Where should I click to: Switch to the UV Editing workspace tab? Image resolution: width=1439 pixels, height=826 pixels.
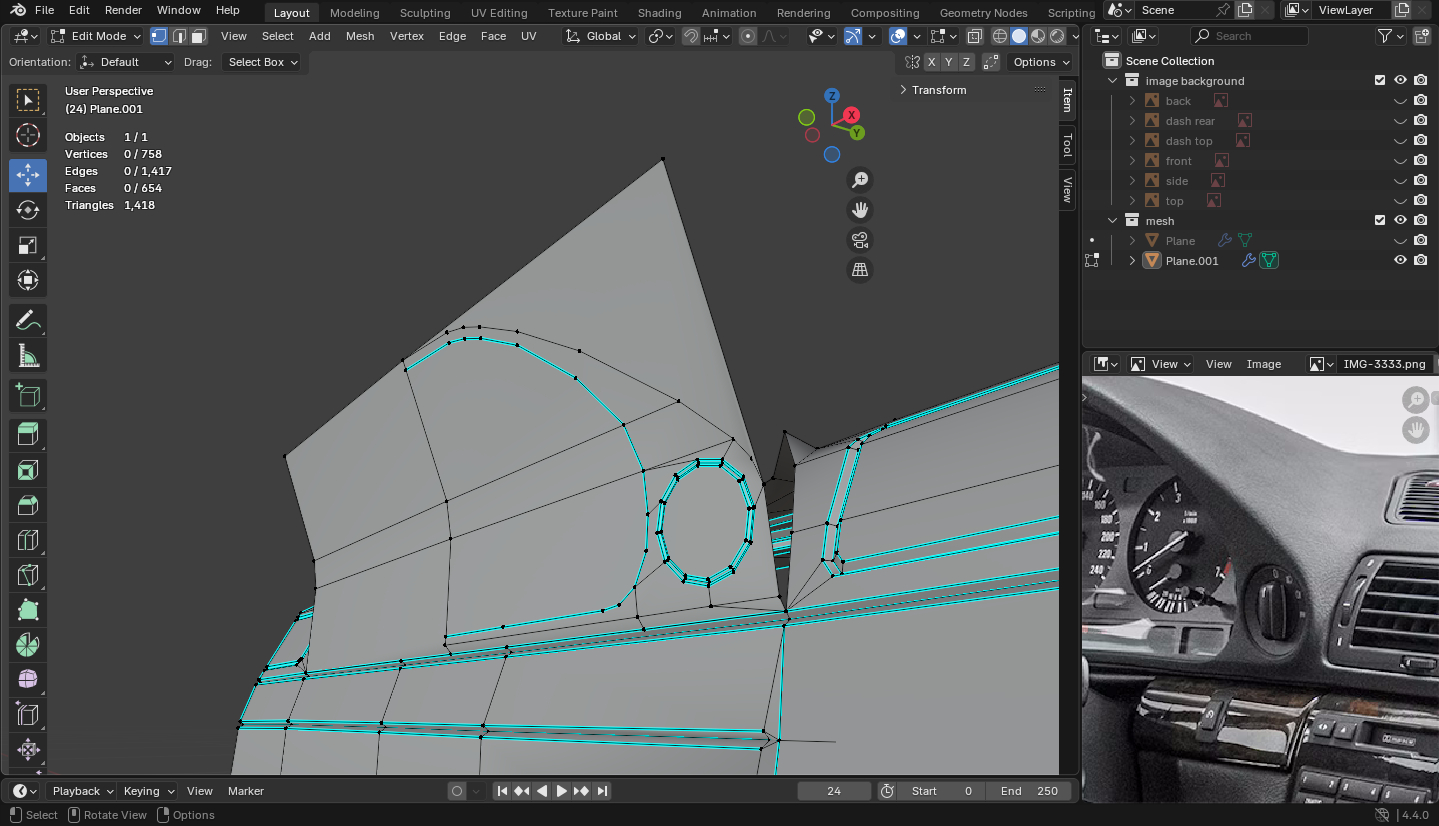tap(499, 13)
